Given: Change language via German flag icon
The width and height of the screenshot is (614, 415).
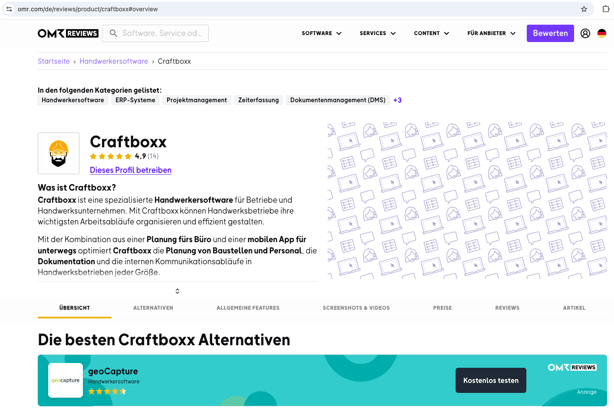Looking at the screenshot, I should click(x=602, y=33).
